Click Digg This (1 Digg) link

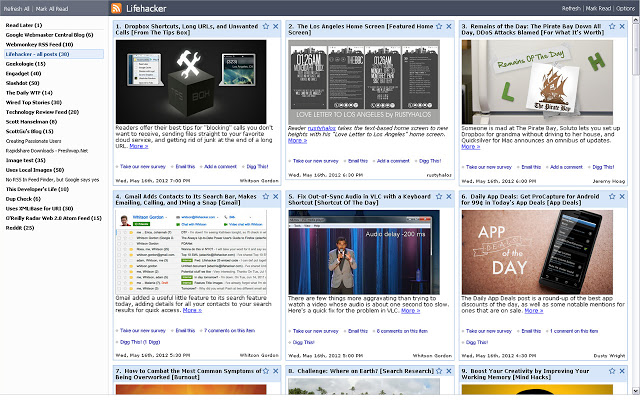tap(140, 342)
